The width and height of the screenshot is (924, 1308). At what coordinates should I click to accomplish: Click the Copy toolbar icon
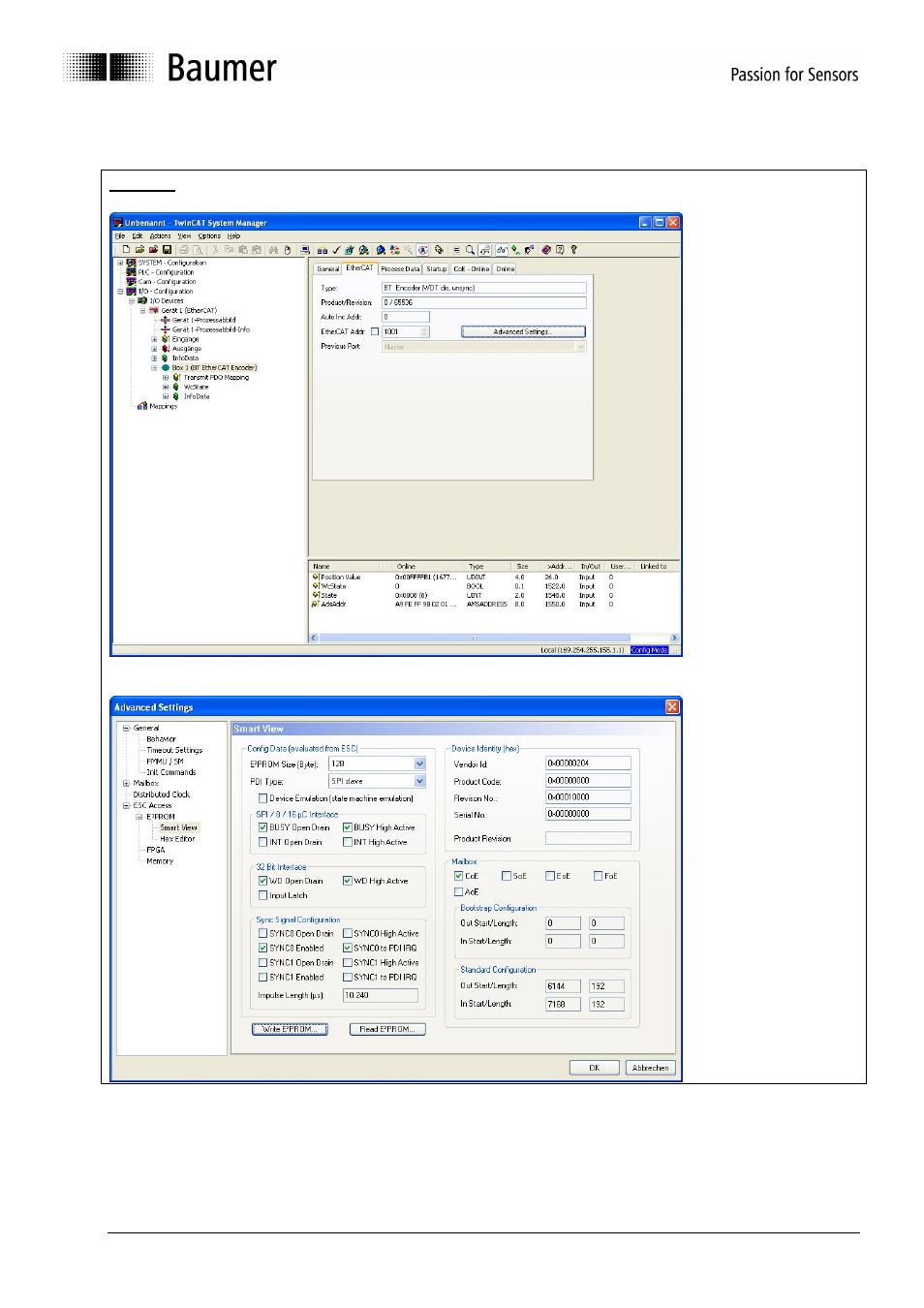point(230,249)
